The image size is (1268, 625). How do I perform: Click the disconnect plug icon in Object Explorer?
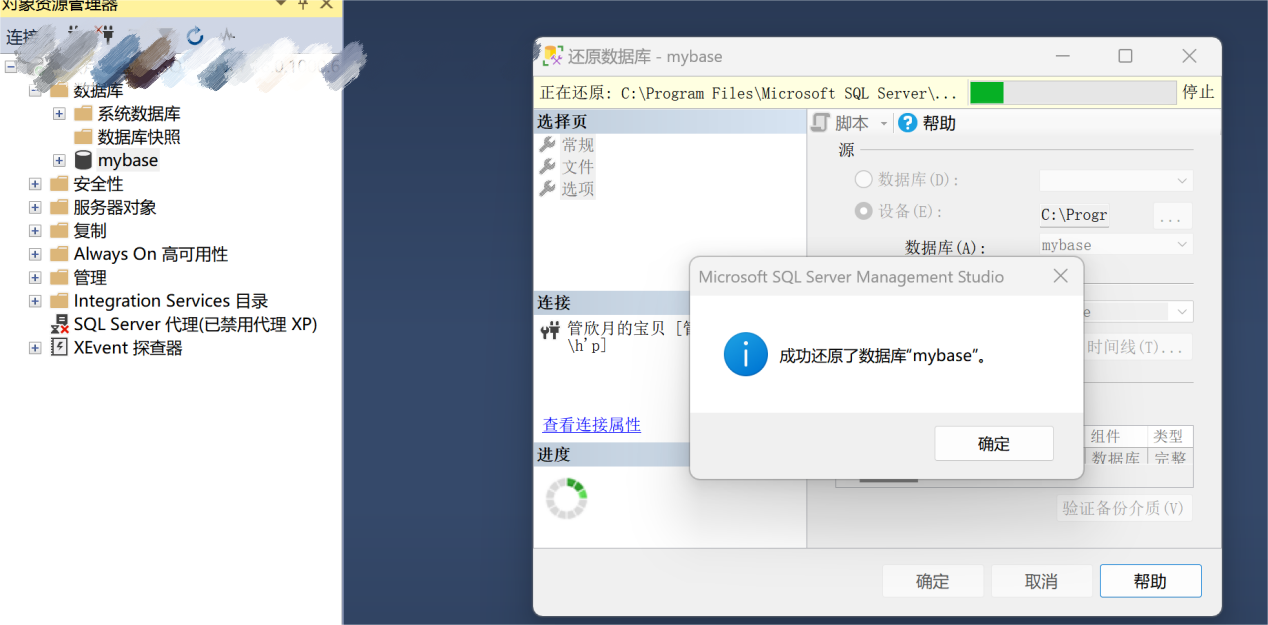pyautogui.click(x=104, y=34)
